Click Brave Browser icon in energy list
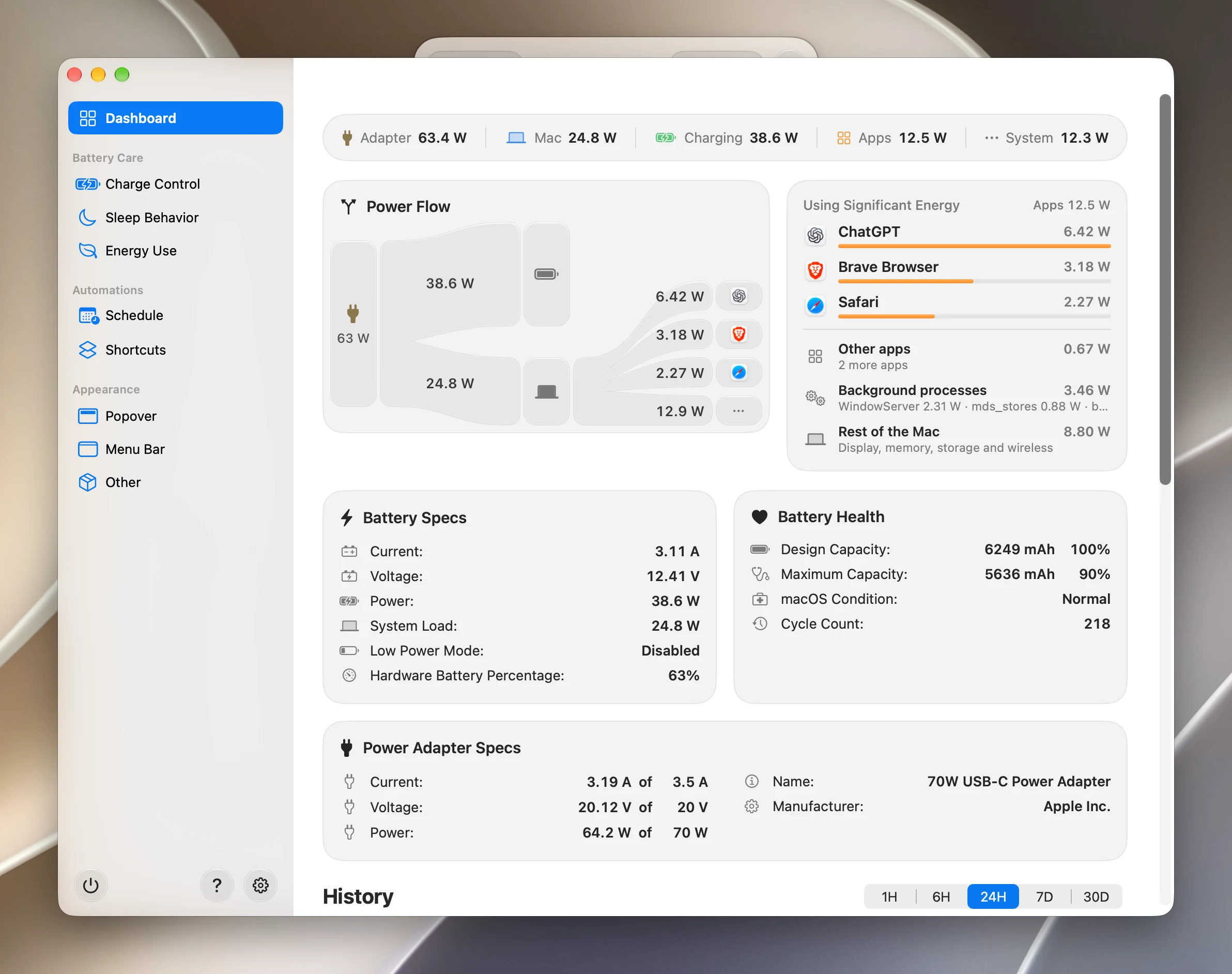The width and height of the screenshot is (1232, 974). 815,270
